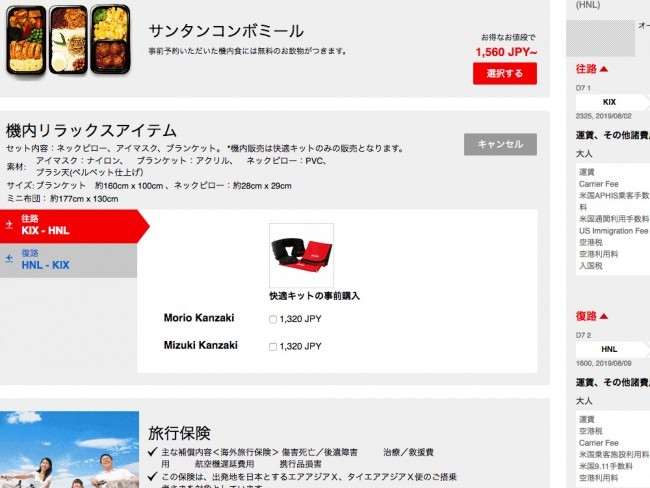Collapse the 往路 fare summary triangle

[x=604, y=69]
